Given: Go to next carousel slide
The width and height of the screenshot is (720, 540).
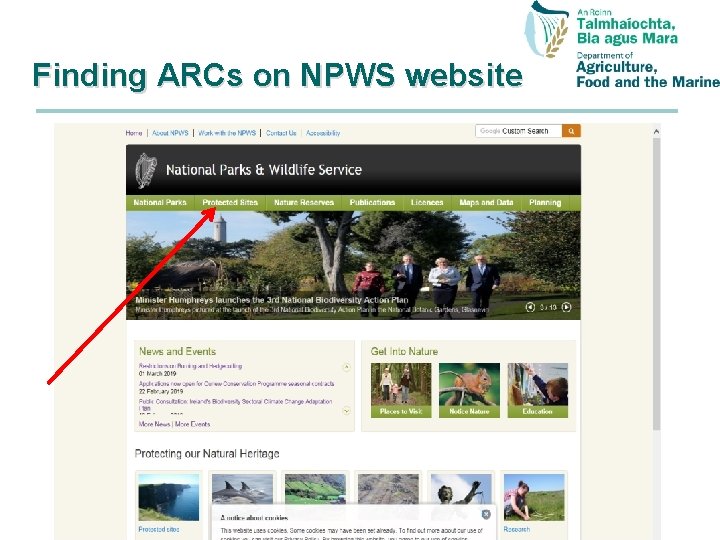Looking at the screenshot, I should click(x=567, y=307).
